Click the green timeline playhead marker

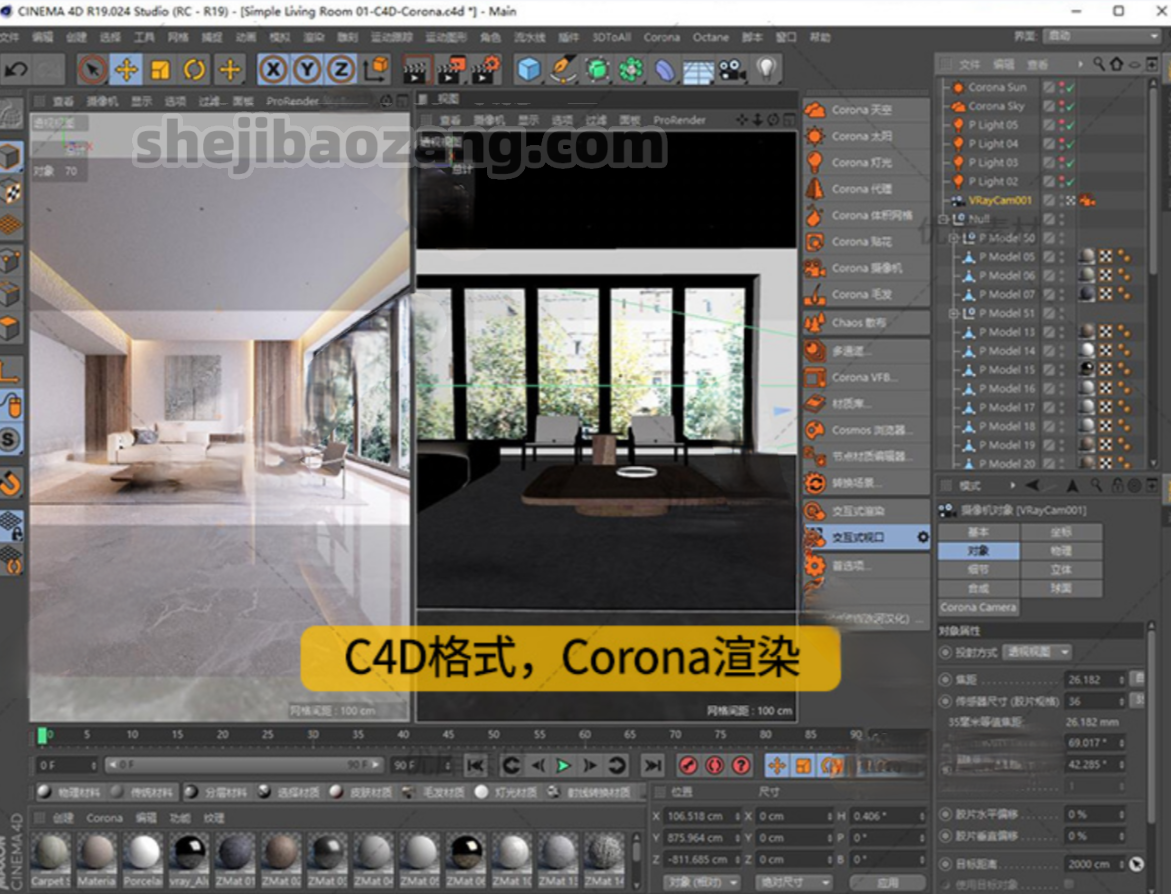tap(42, 736)
